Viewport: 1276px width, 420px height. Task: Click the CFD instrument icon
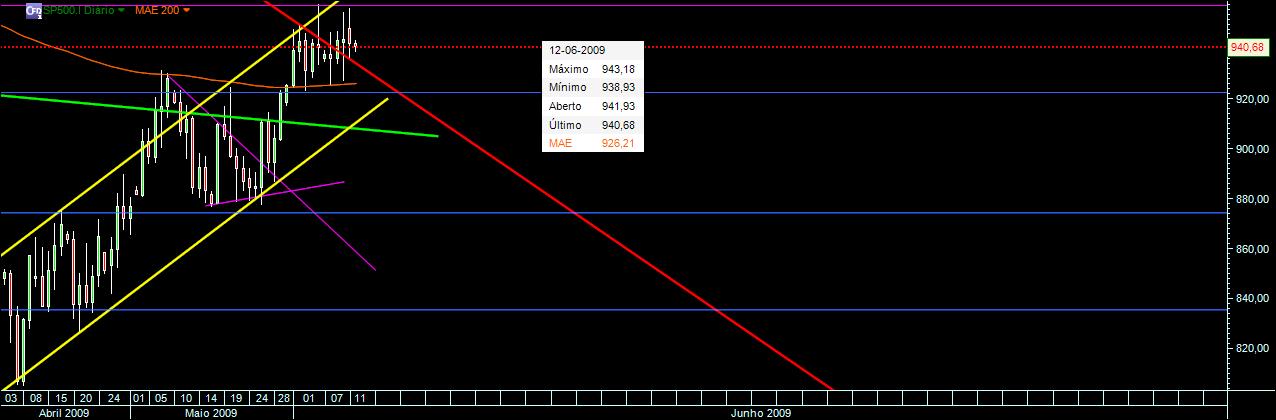click(x=33, y=9)
